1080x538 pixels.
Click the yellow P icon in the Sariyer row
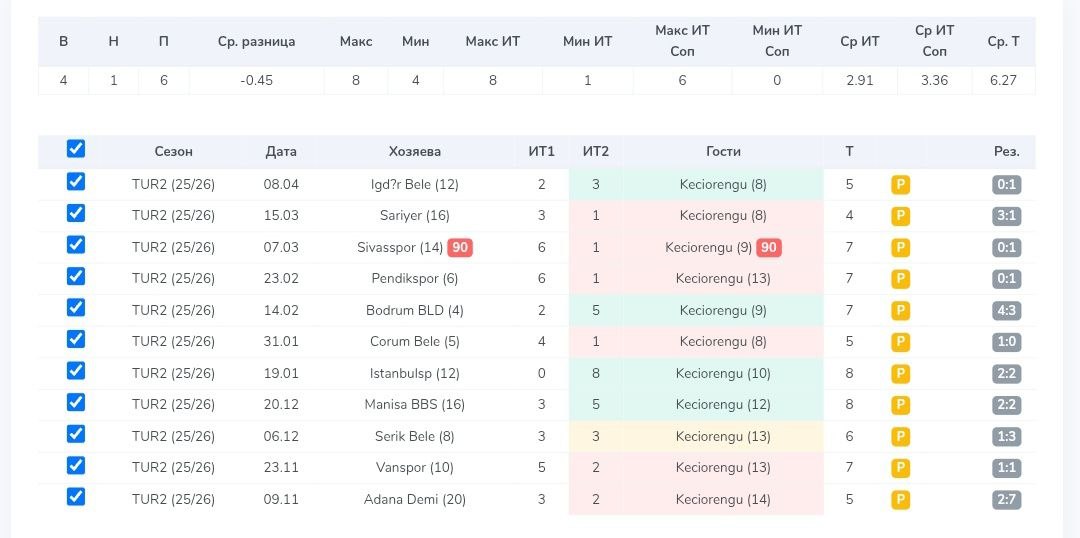900,216
